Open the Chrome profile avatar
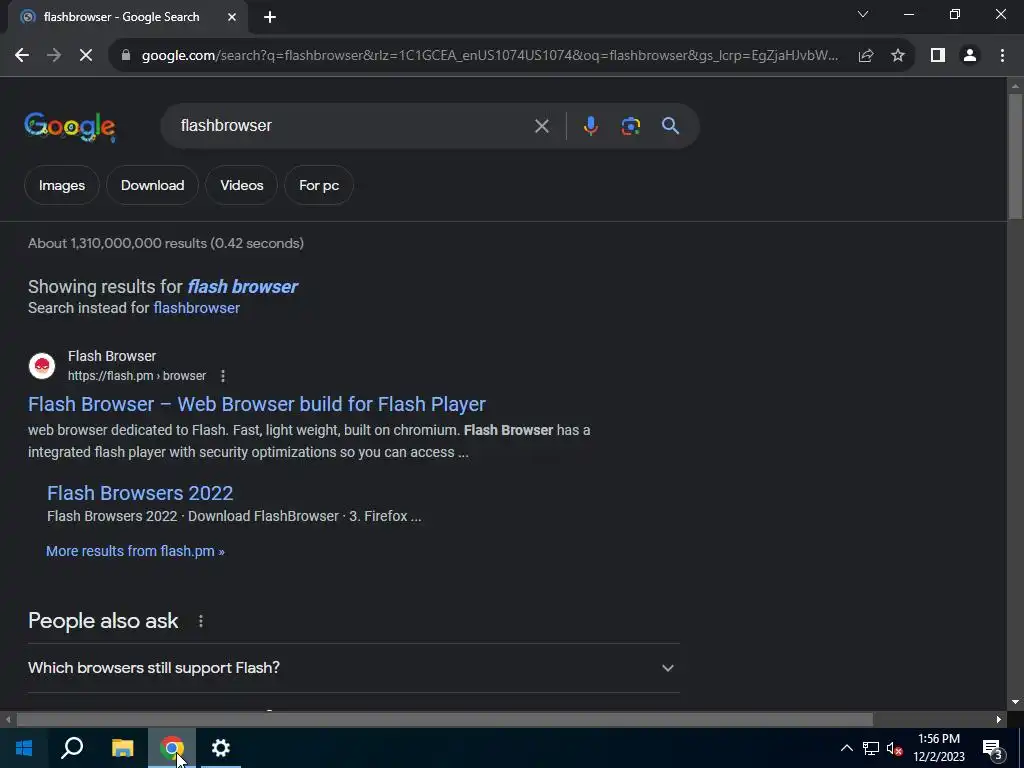The width and height of the screenshot is (1024, 768). coord(970,56)
